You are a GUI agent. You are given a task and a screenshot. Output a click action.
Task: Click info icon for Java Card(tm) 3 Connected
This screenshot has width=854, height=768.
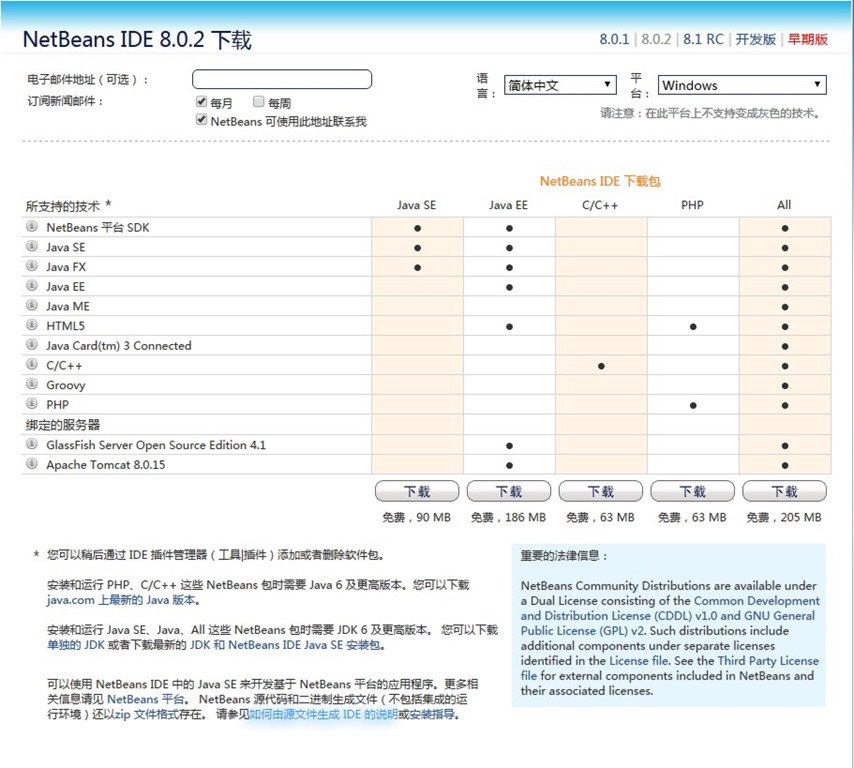[x=32, y=344]
